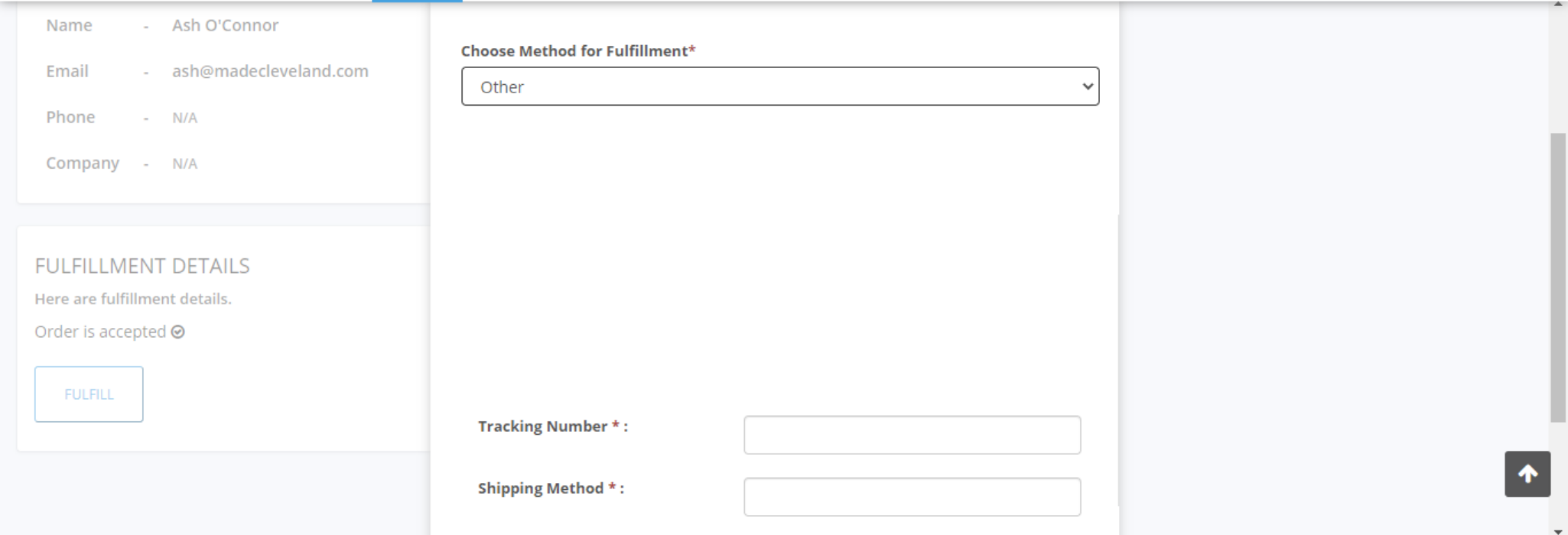The width and height of the screenshot is (1568, 535).
Task: Select the customer name Ash O'Connor
Action: click(x=225, y=25)
